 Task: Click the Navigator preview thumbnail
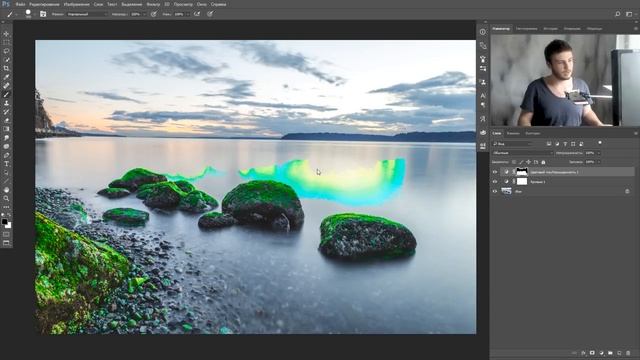coord(565,80)
